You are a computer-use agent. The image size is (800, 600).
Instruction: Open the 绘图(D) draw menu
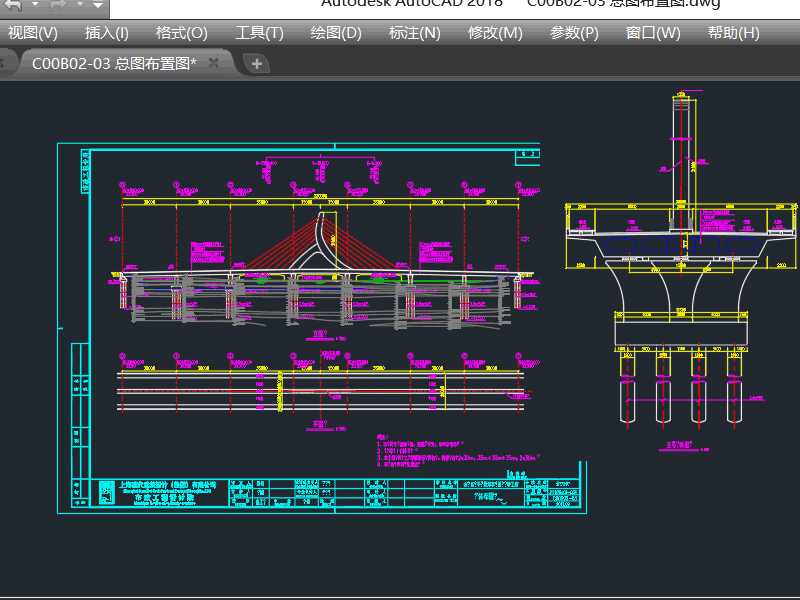click(x=336, y=33)
